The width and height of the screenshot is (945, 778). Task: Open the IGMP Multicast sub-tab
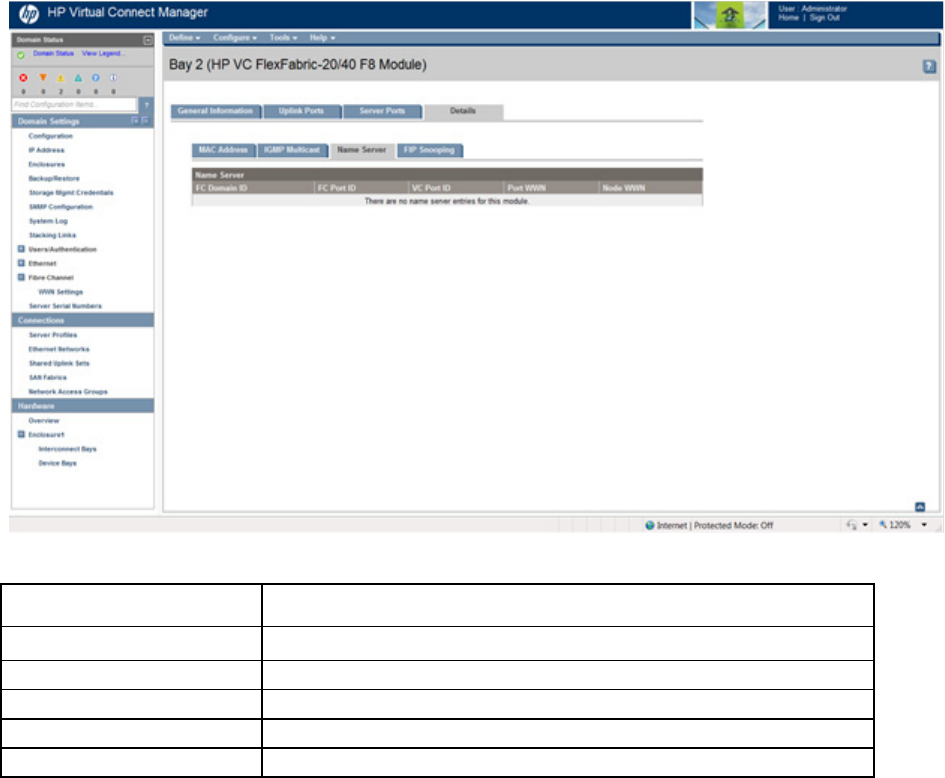tap(292, 150)
